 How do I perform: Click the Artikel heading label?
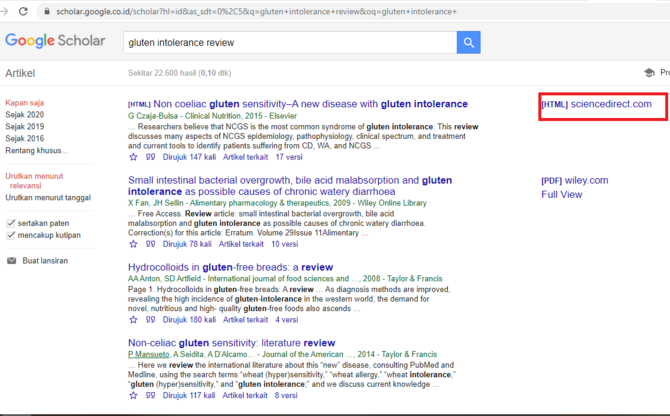pos(20,73)
